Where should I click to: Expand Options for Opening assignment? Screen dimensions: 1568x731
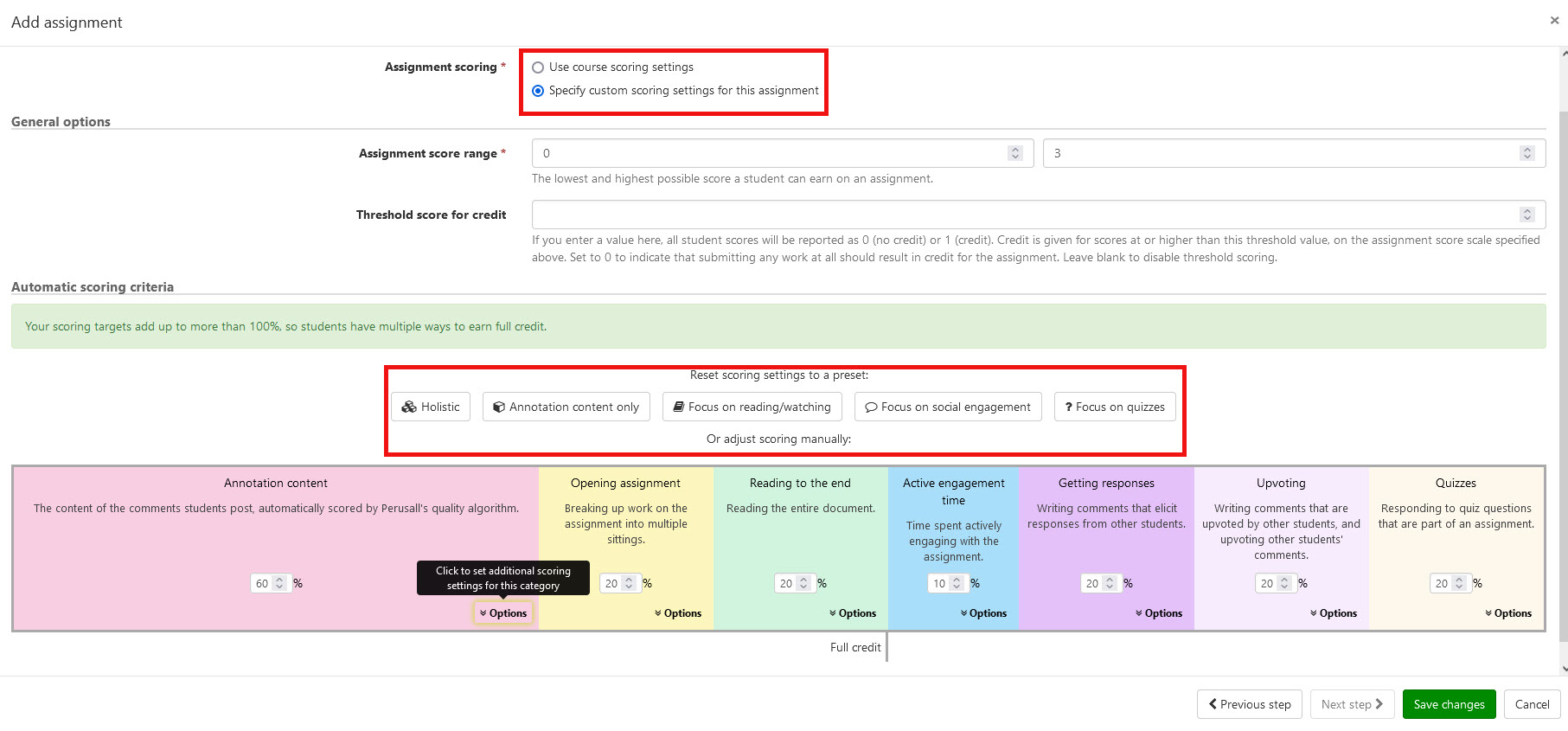(x=678, y=613)
